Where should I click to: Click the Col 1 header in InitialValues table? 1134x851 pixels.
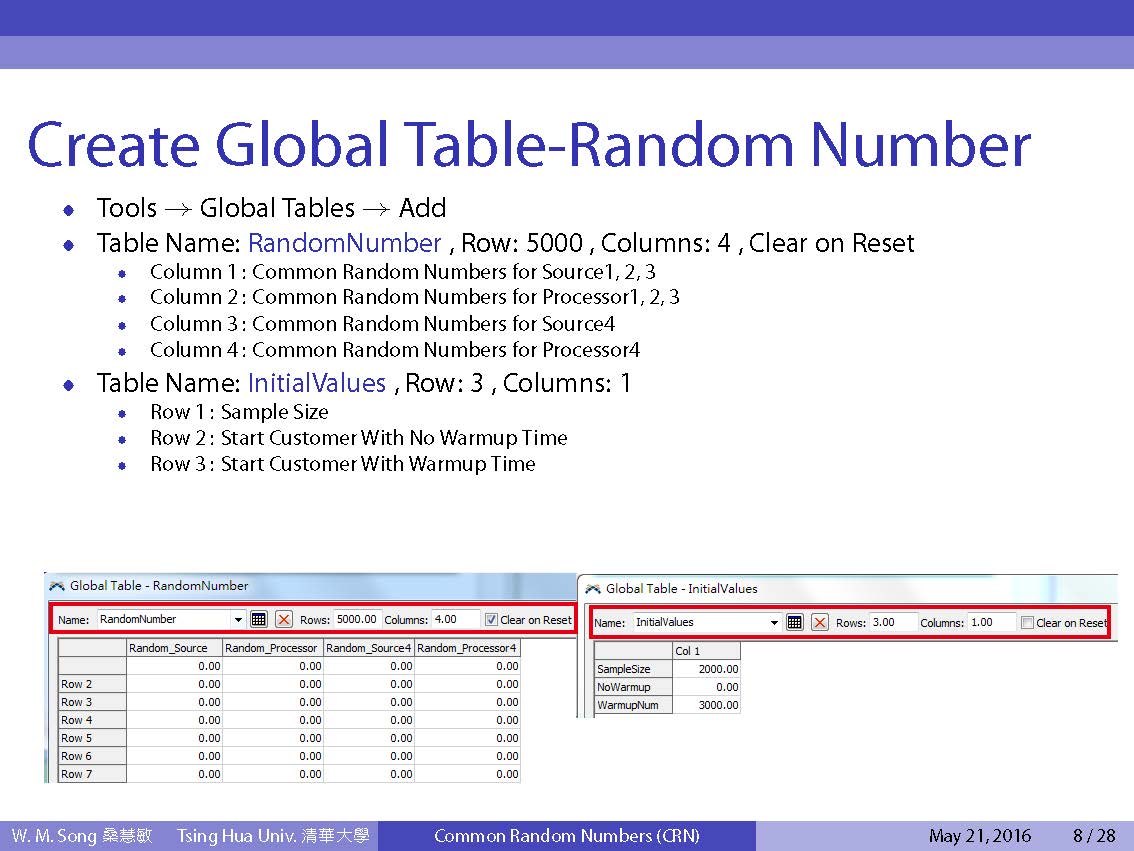coord(706,651)
